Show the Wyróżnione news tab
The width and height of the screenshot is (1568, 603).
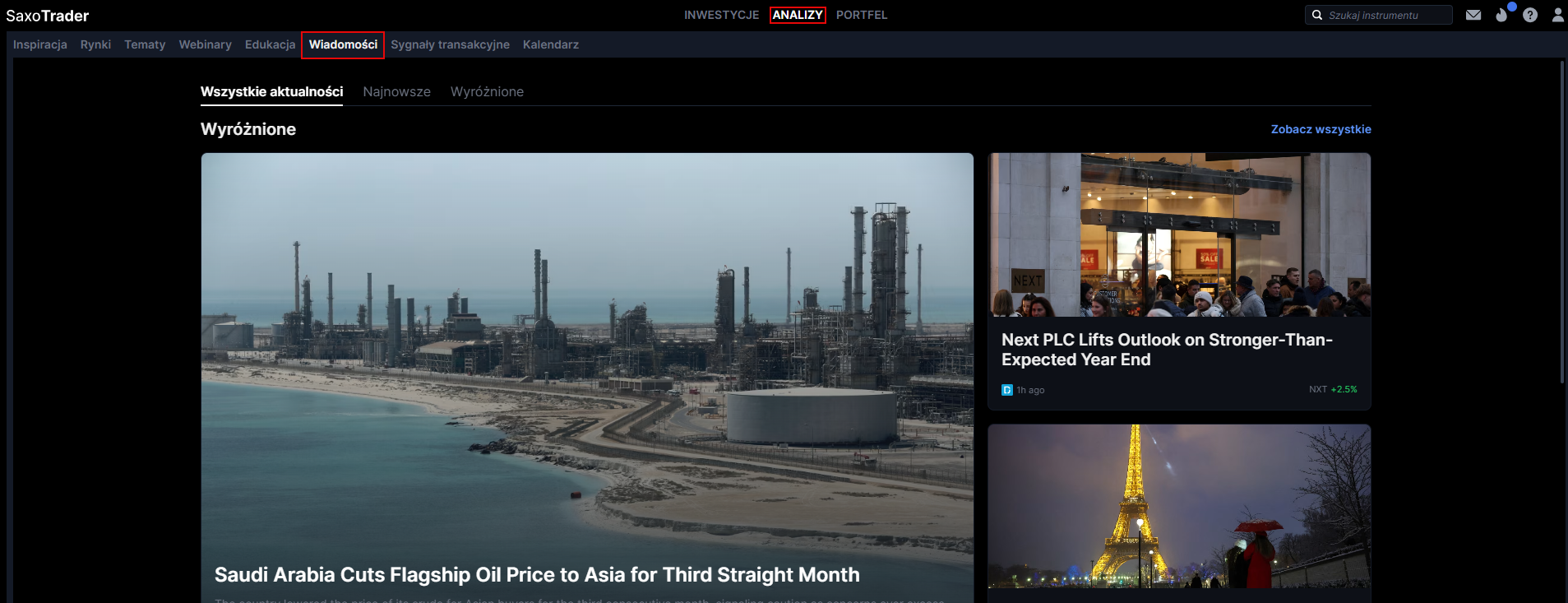point(487,91)
